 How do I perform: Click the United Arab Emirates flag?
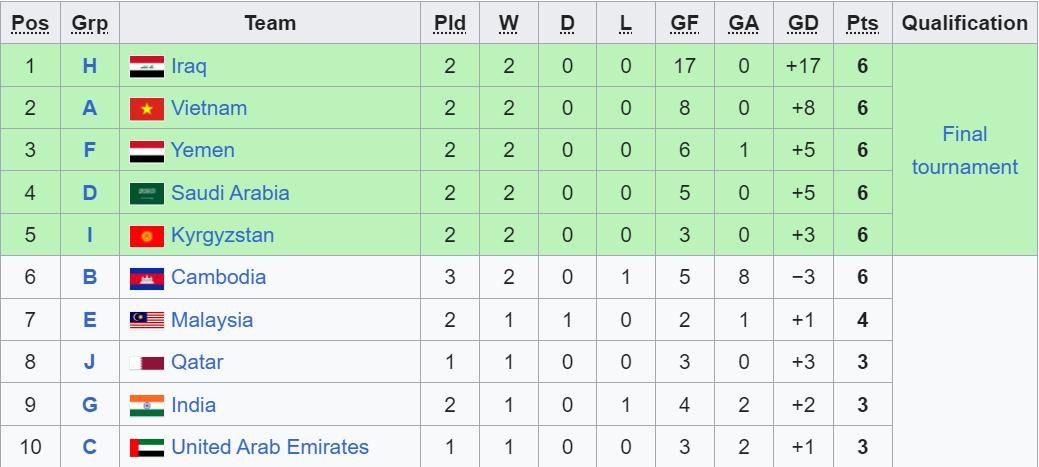147,448
